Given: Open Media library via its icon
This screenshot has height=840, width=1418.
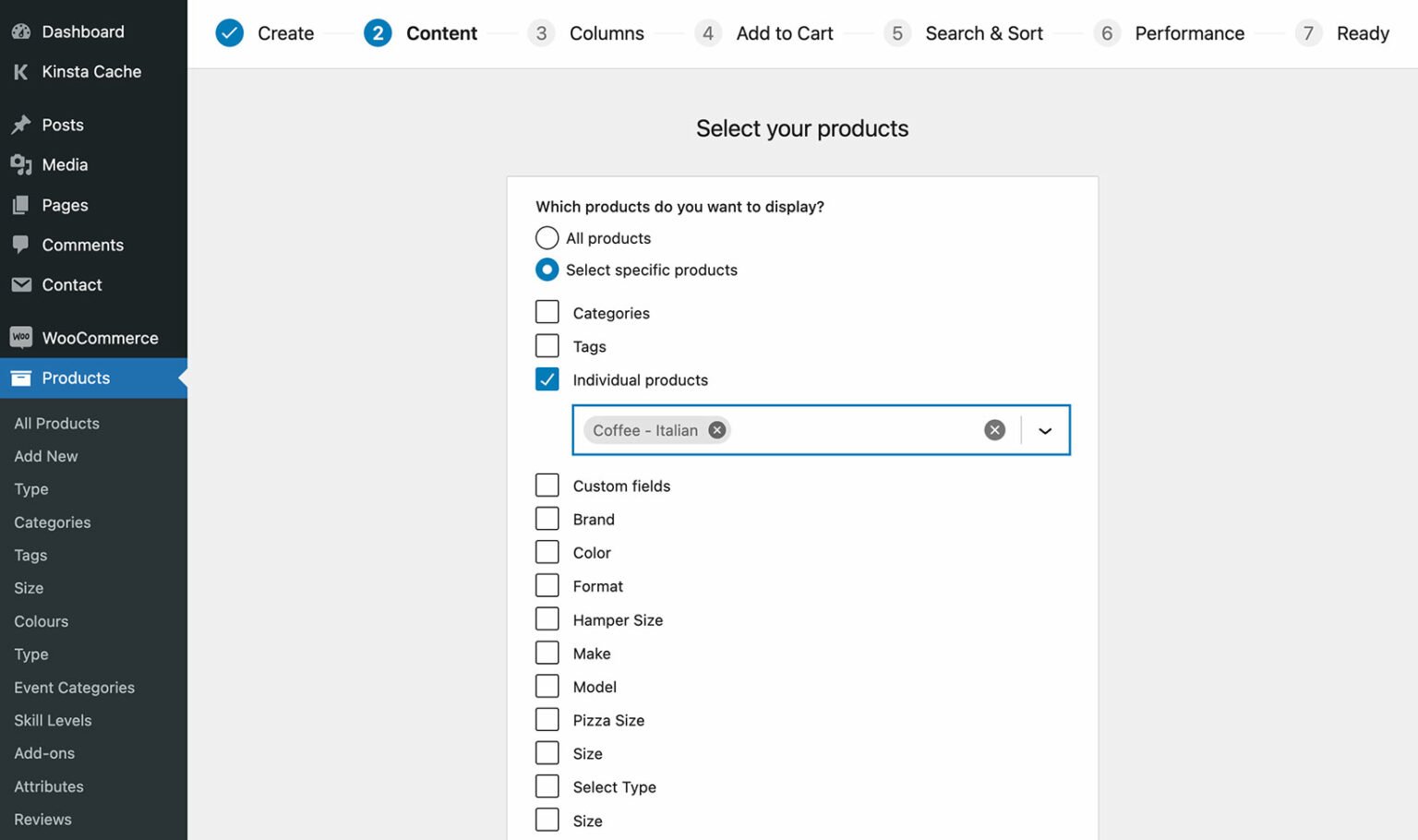Looking at the screenshot, I should [21, 164].
